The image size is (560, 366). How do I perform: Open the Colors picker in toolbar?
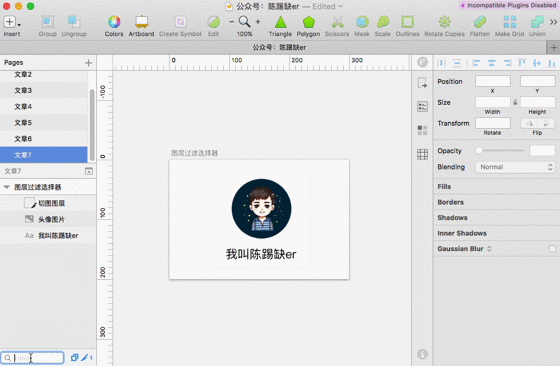coord(114,26)
